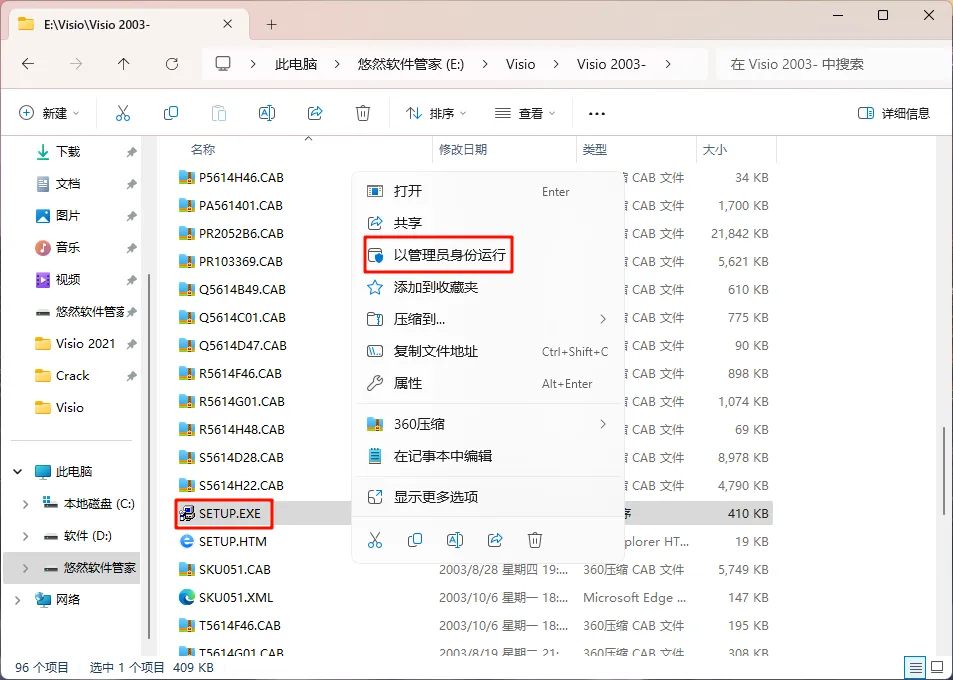Screen dimensions: 953x680
Task: Open the three-dots more options menu
Action: tap(597, 114)
